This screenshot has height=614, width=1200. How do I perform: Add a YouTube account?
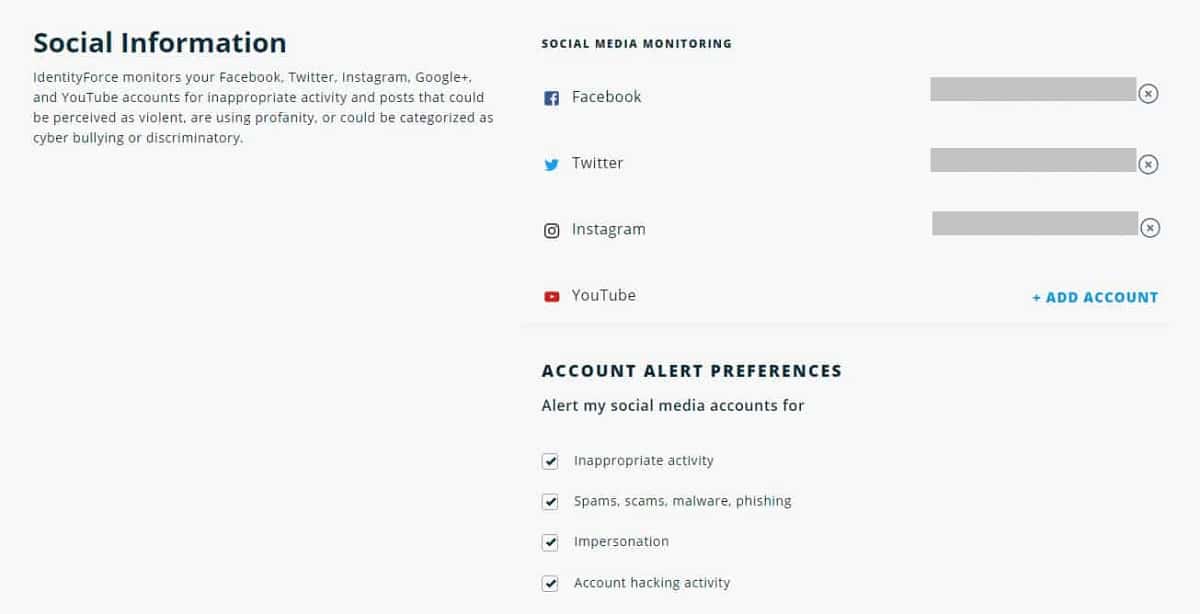point(1095,297)
